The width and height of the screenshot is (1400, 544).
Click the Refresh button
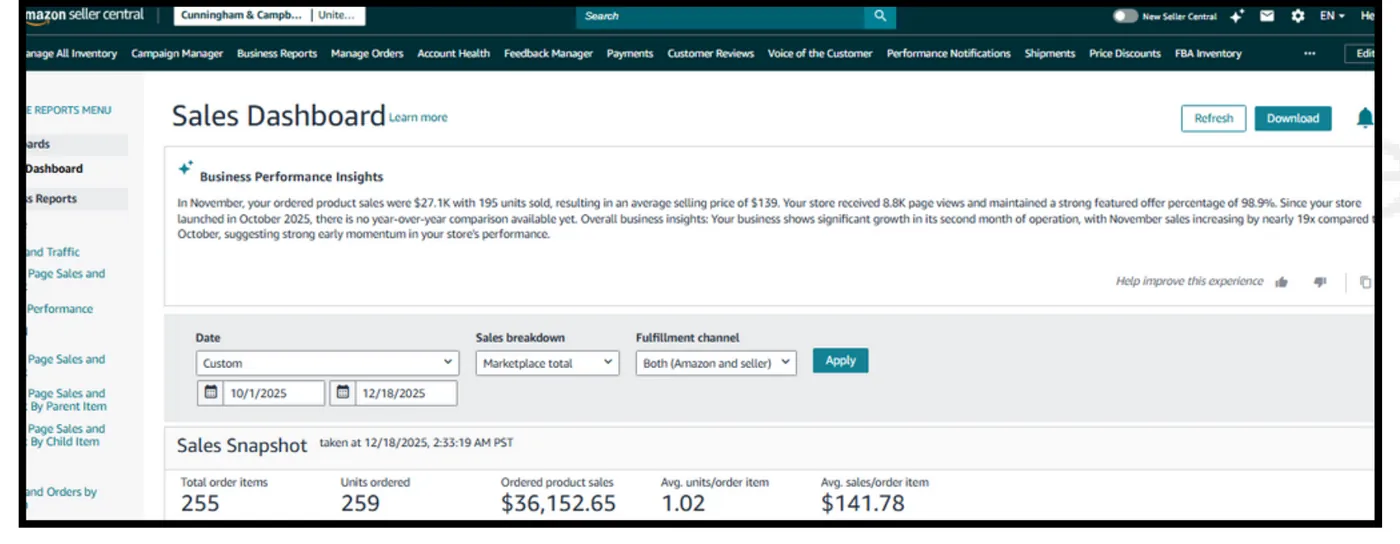click(1214, 118)
